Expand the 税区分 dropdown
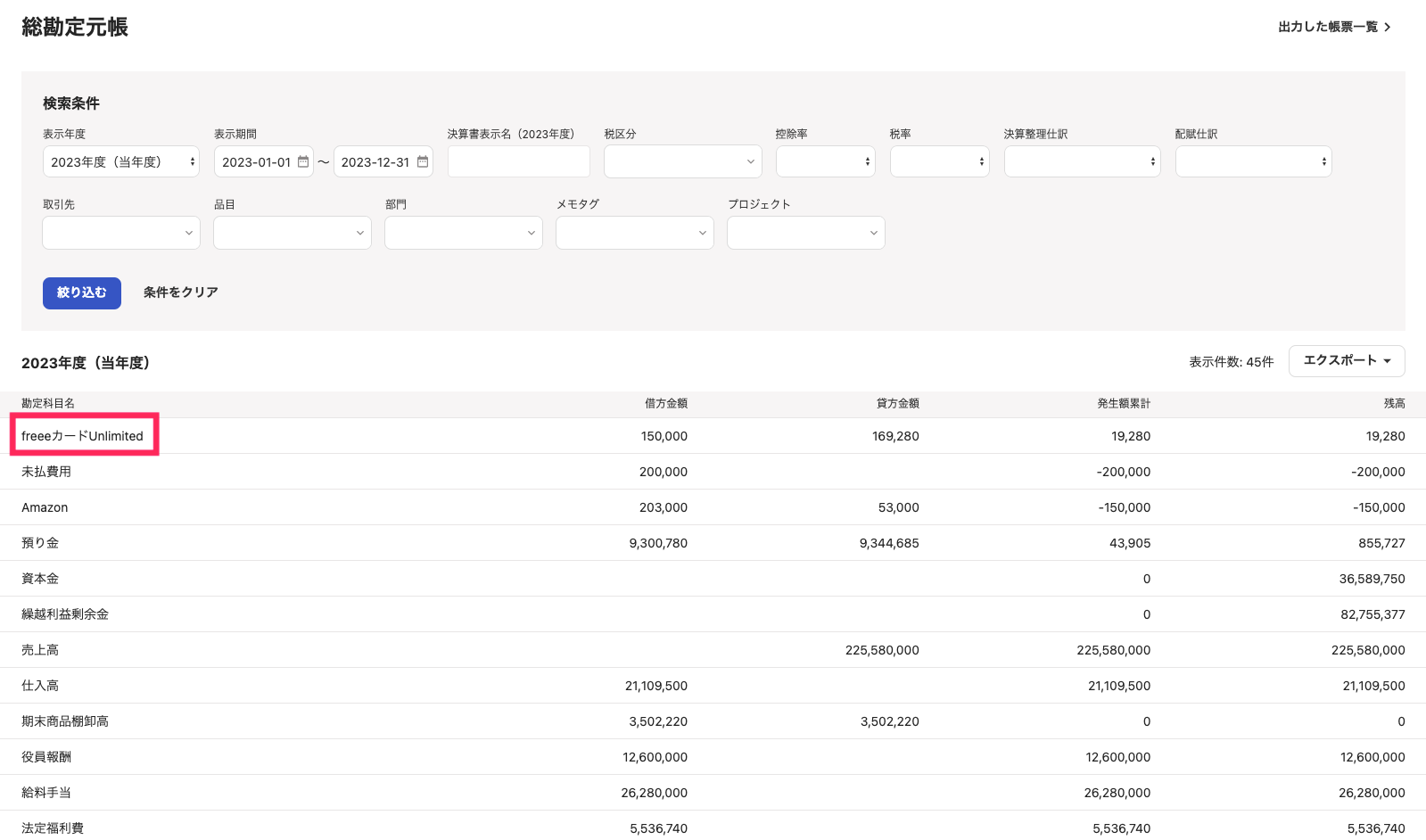This screenshot has width=1426, height=840. 682,161
